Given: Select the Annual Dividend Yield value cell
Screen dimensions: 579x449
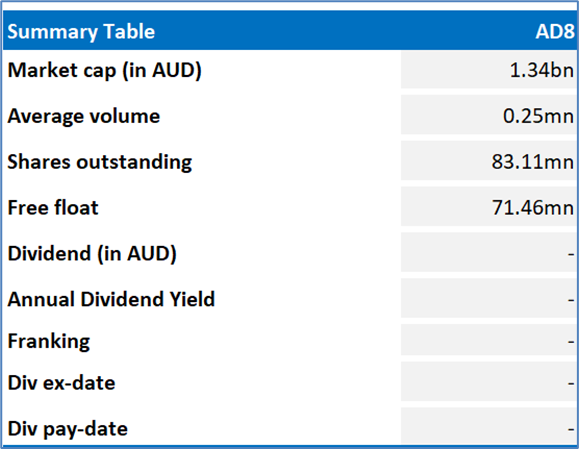Looking at the screenshot, I should coord(488,298).
